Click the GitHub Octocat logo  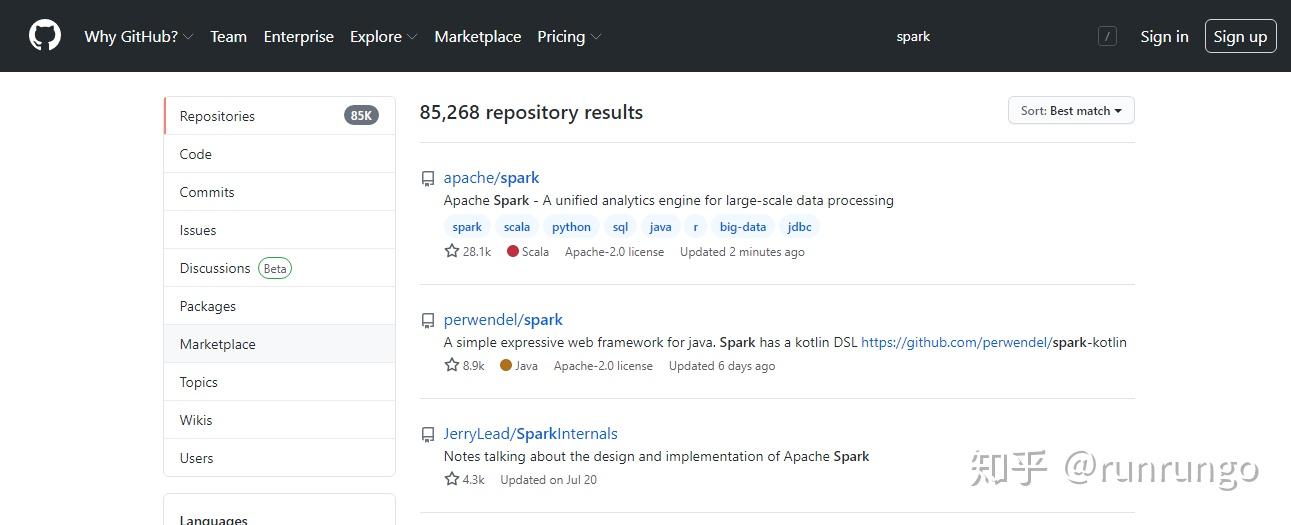pyautogui.click(x=45, y=36)
